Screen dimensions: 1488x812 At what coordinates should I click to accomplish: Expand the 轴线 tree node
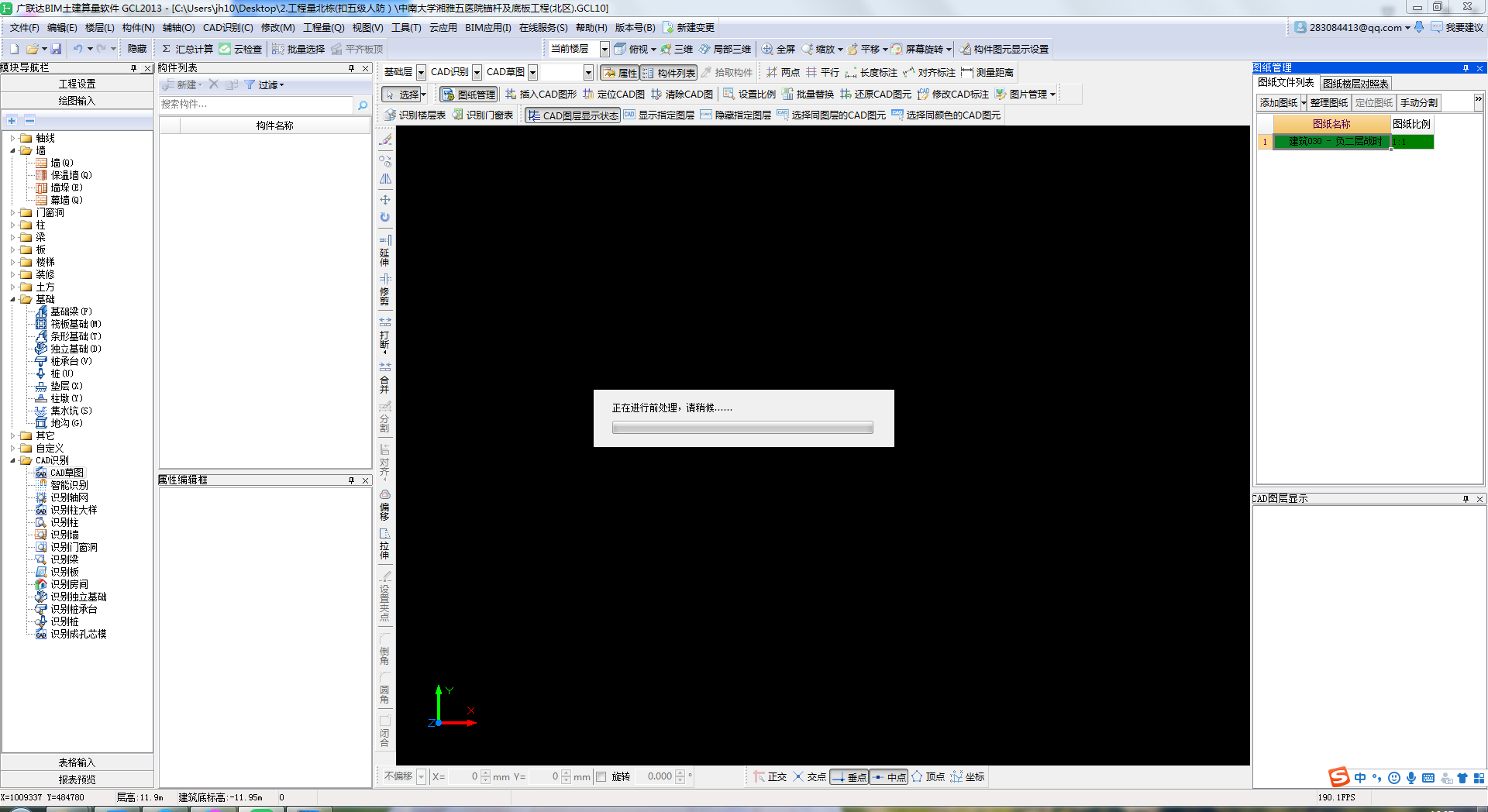click(12, 138)
